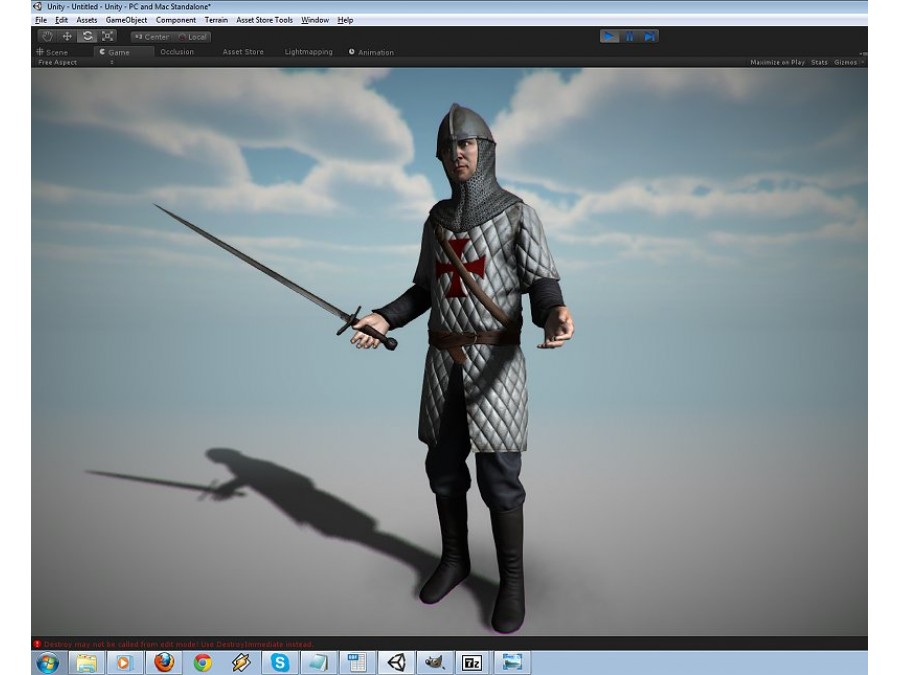Open the Terrain menu
This screenshot has height=675, width=900.
point(216,20)
